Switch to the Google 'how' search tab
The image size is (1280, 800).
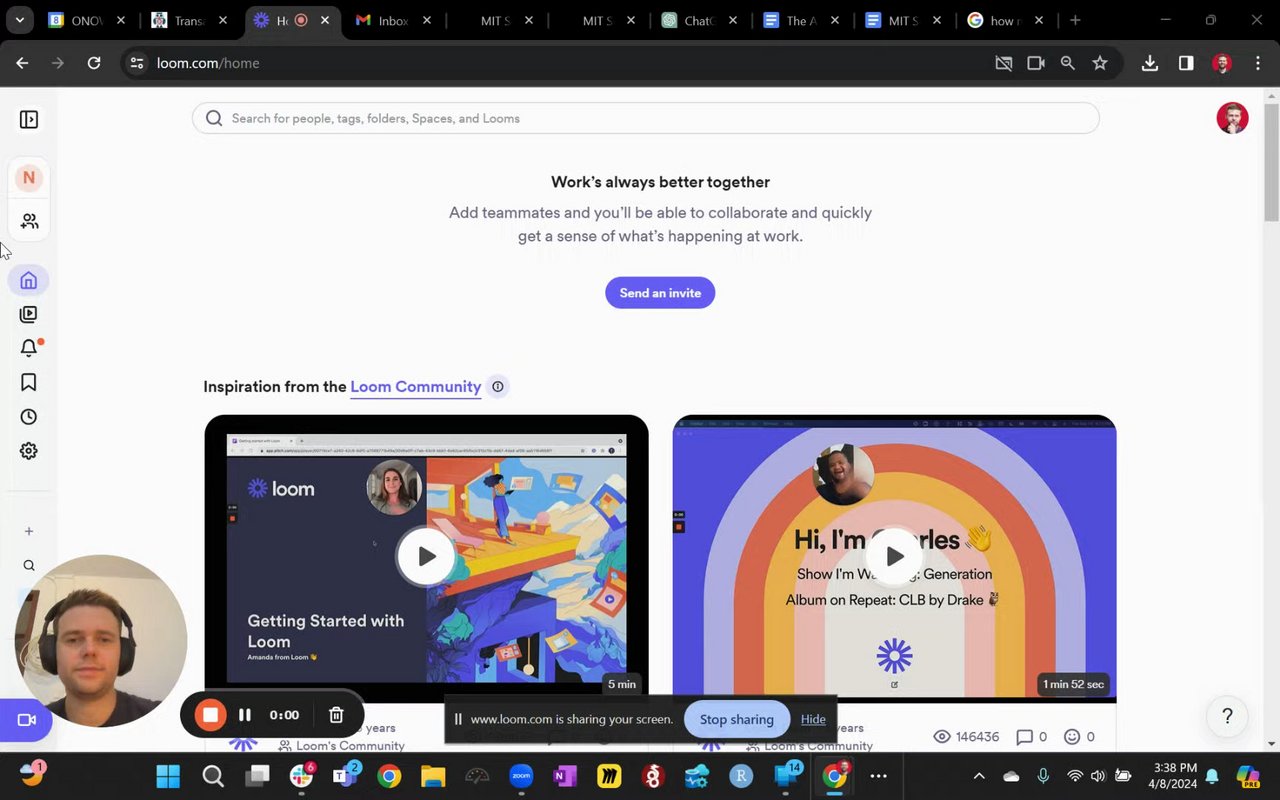click(x=1006, y=20)
